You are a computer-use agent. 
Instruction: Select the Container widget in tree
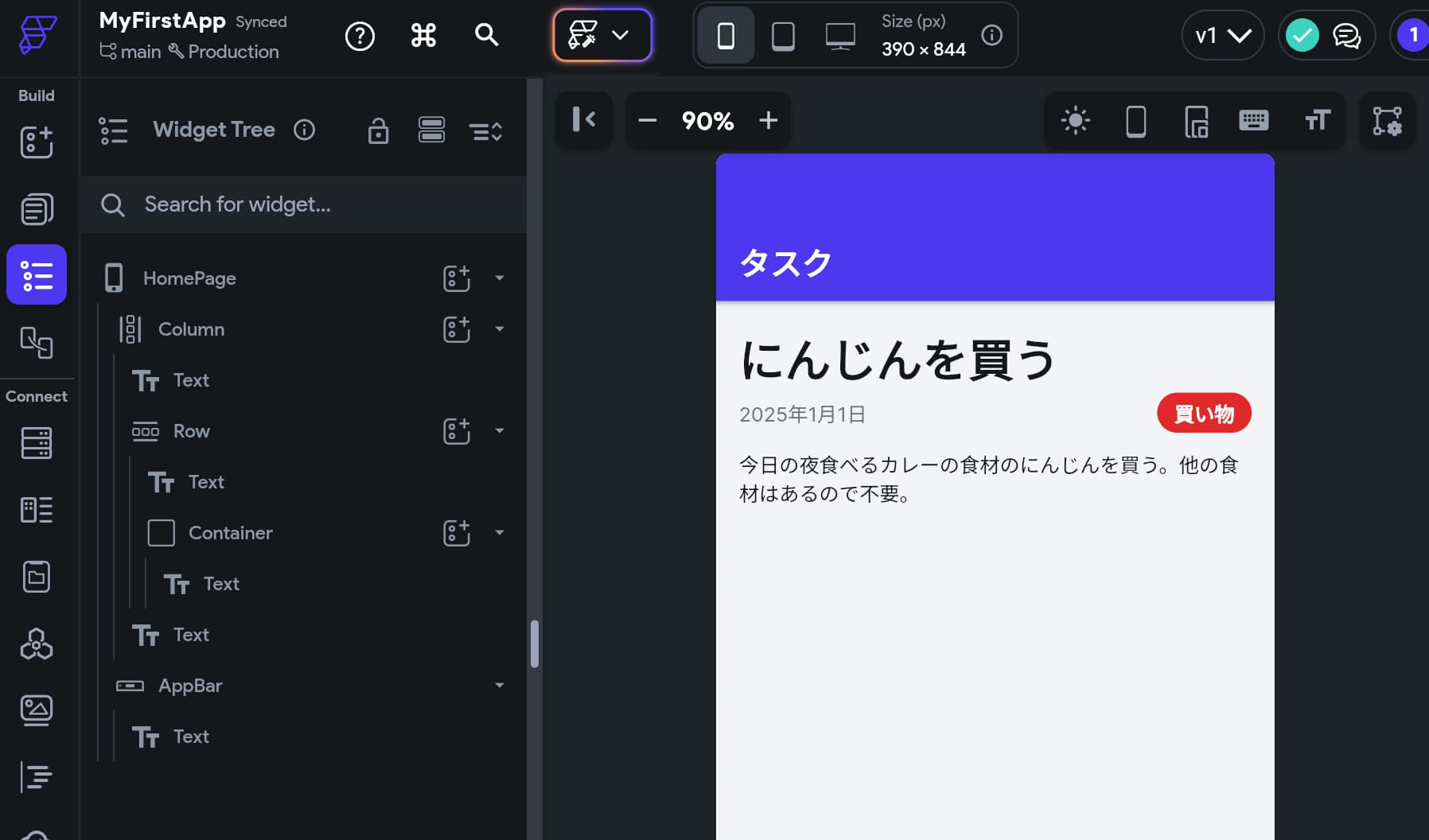(230, 533)
